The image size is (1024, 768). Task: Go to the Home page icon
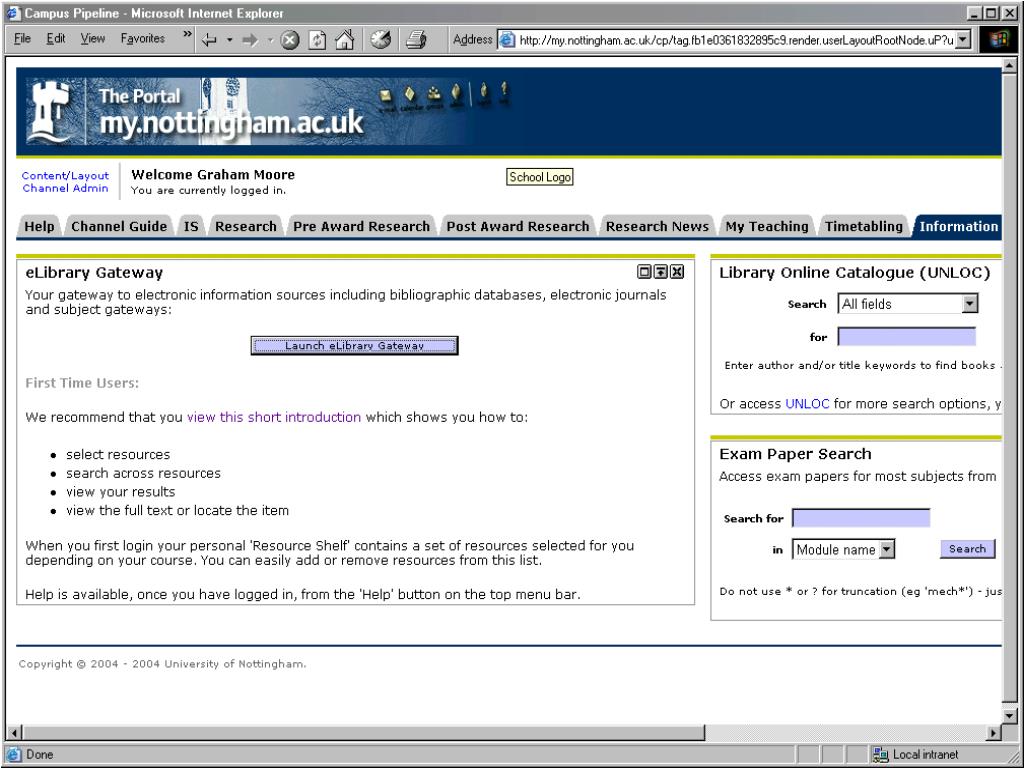click(x=344, y=40)
